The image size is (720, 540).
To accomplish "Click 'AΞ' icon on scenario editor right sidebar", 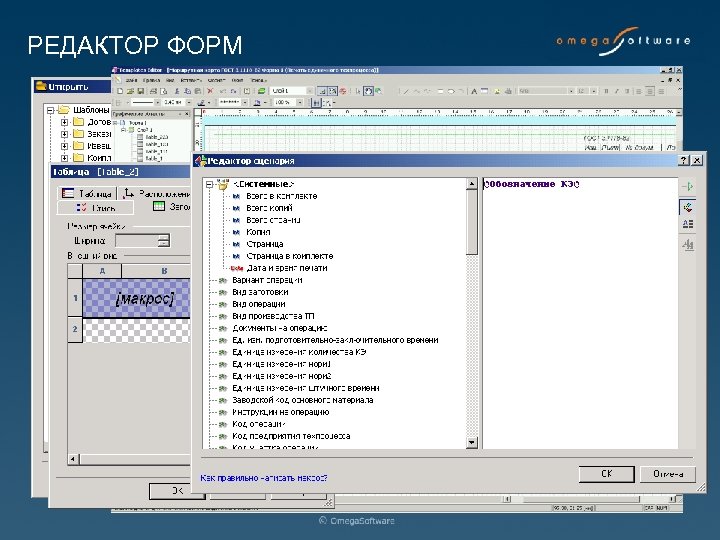I will coord(687,224).
